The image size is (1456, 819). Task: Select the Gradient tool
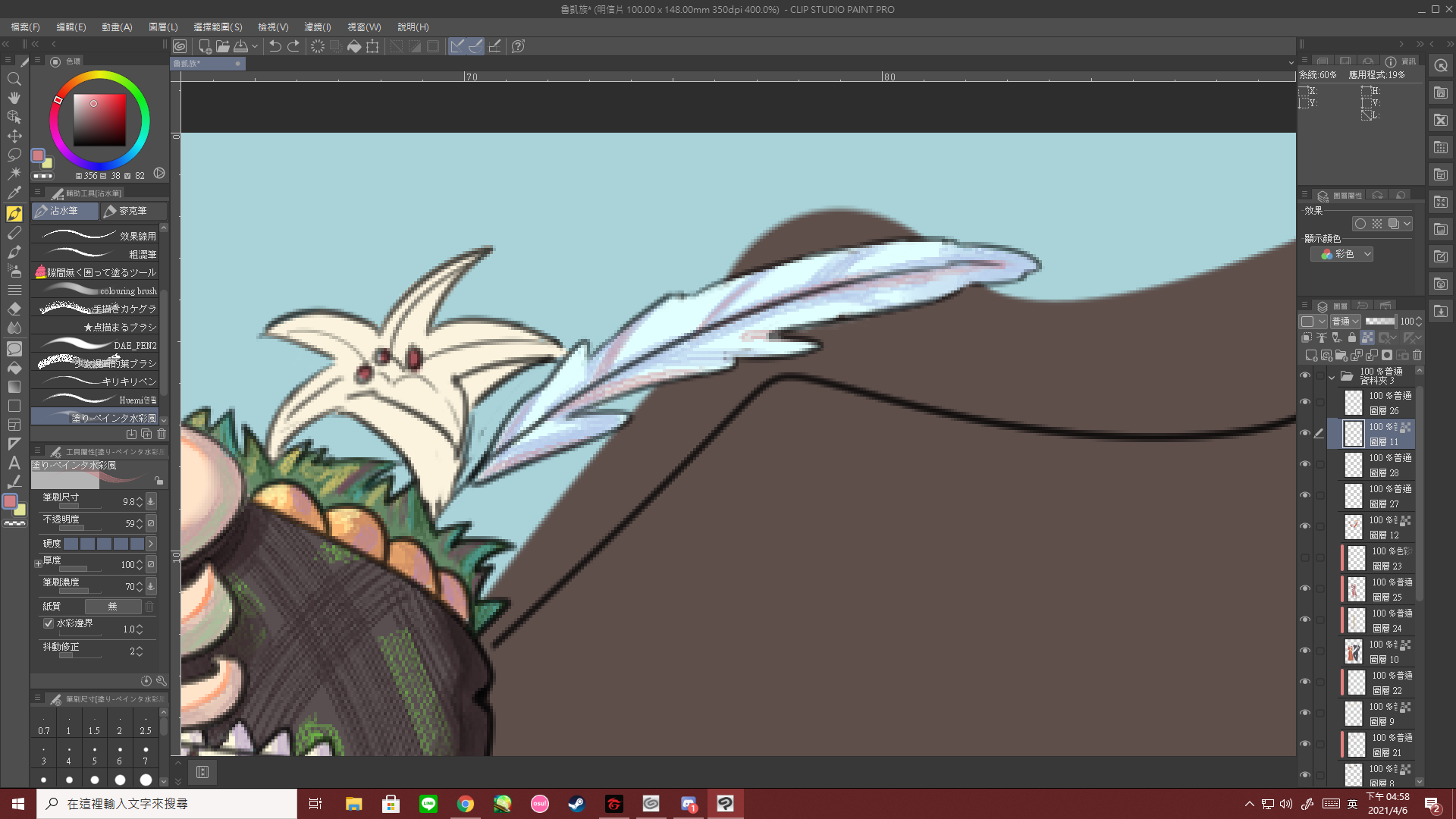pos(14,387)
